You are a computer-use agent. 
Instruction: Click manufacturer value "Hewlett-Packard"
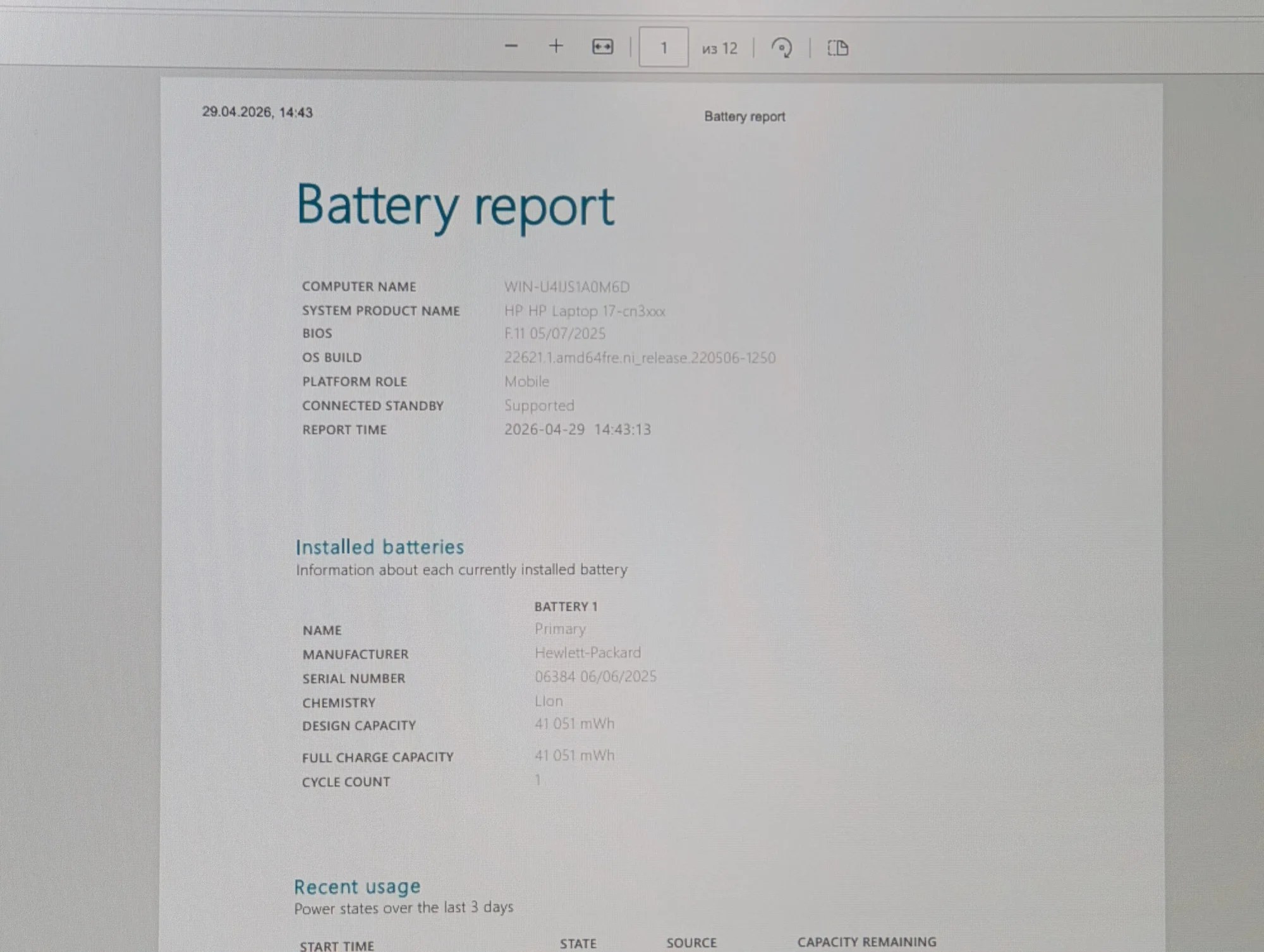click(588, 652)
